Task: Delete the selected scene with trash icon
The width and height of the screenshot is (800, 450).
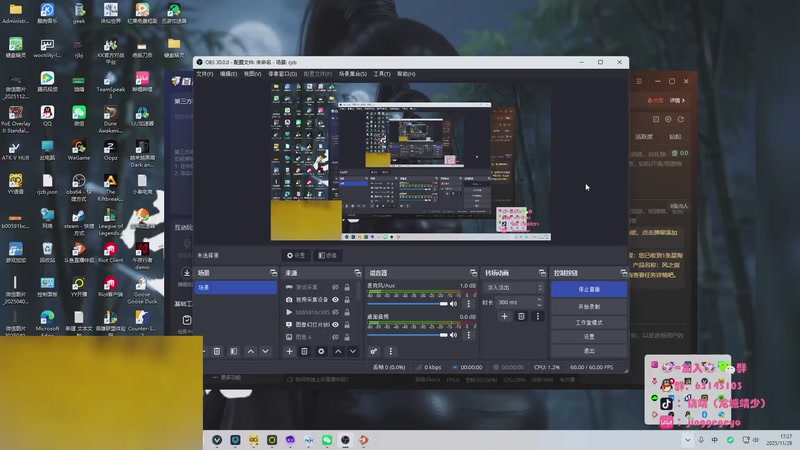Action: click(x=217, y=351)
